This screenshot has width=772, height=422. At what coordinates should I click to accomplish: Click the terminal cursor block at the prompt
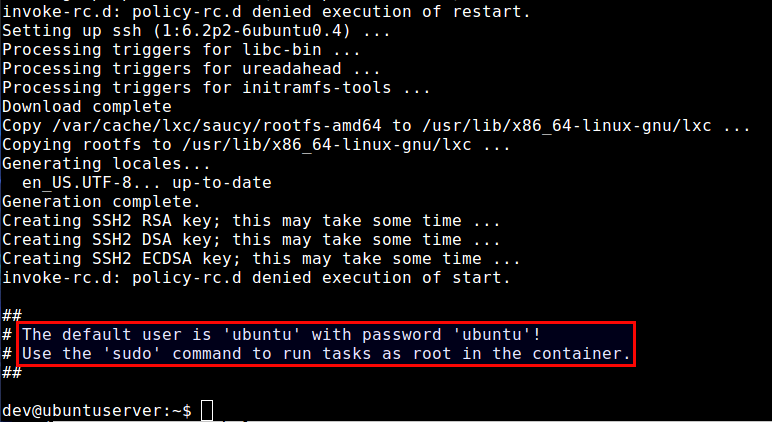(x=207, y=411)
